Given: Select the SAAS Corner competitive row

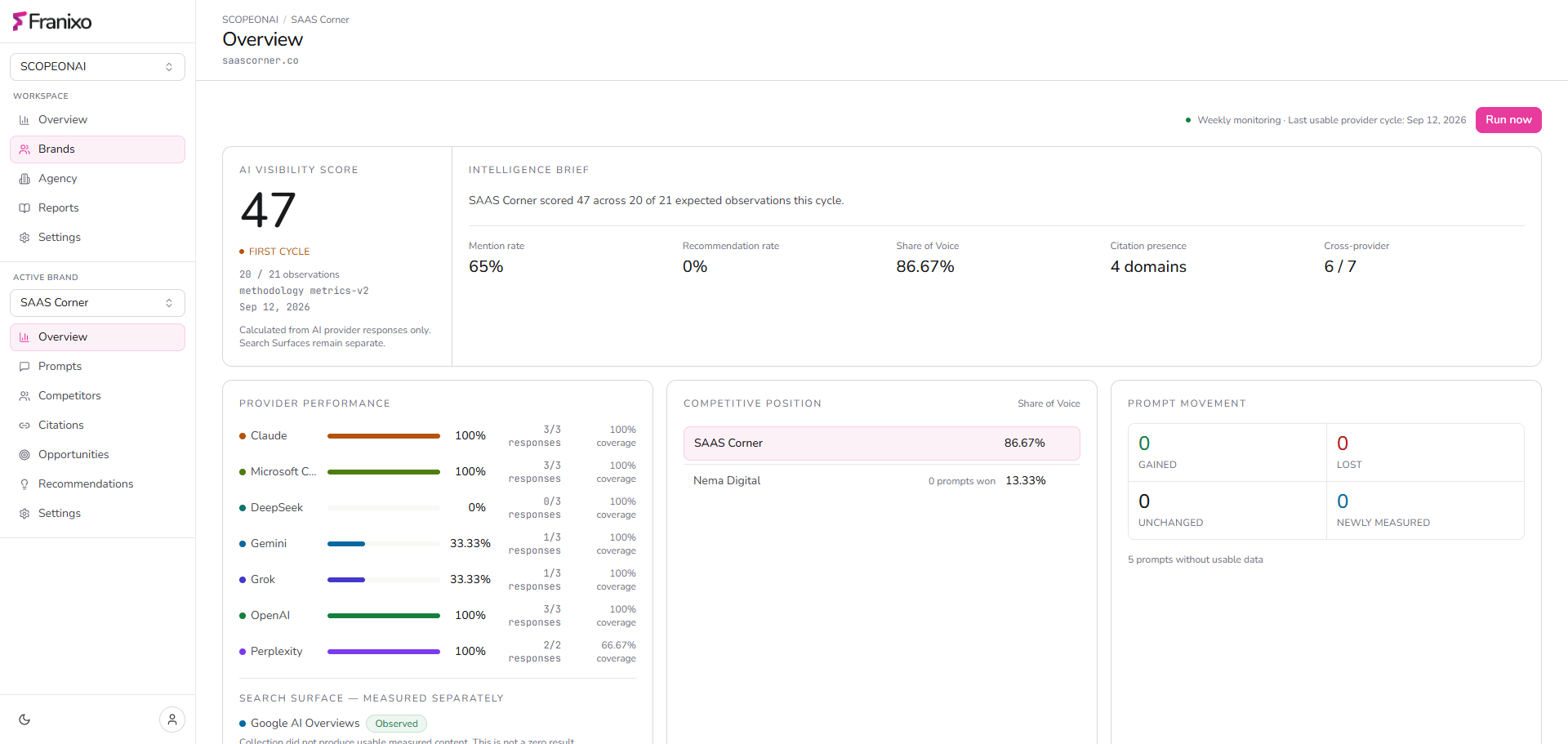Looking at the screenshot, I should pyautogui.click(x=882, y=443).
